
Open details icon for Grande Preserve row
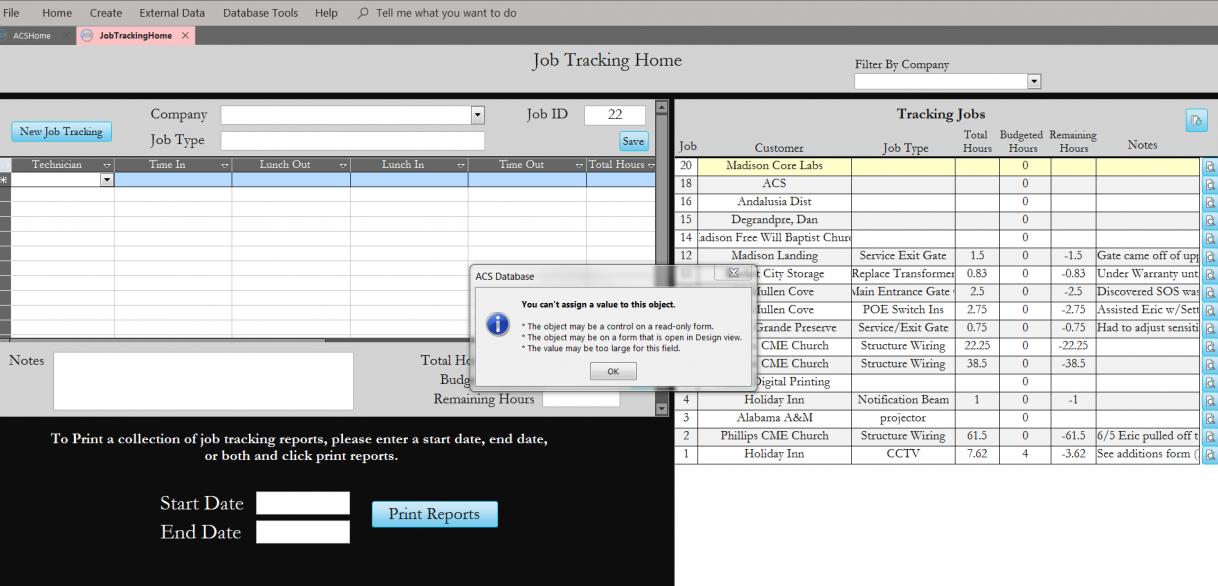(x=1210, y=328)
